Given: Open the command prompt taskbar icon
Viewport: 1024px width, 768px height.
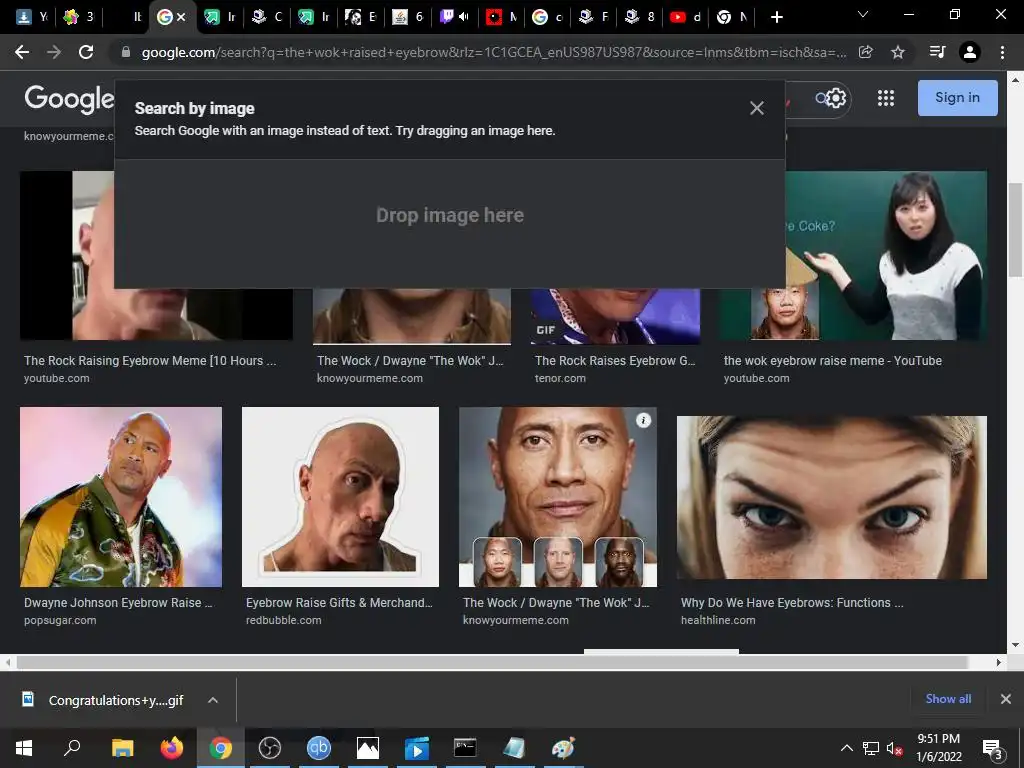Looking at the screenshot, I should pos(465,748).
